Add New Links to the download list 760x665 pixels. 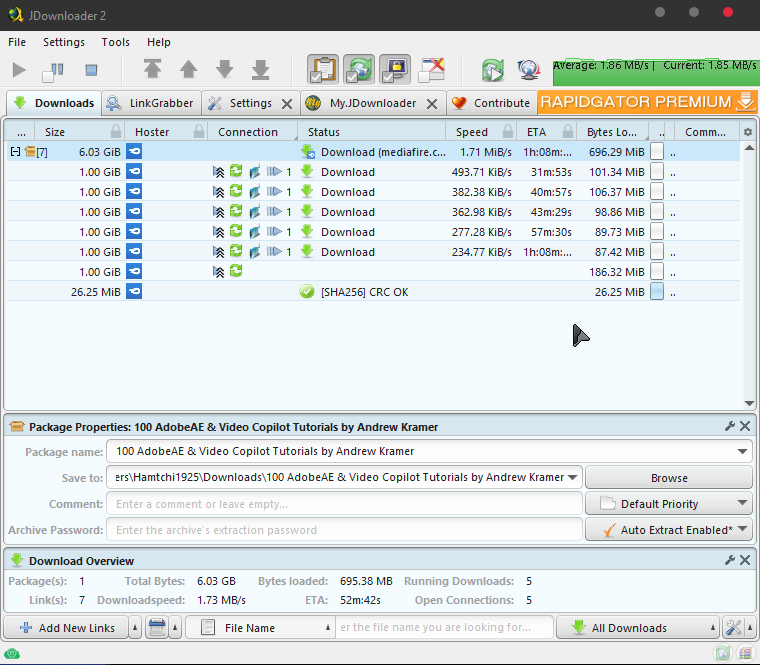(66, 628)
